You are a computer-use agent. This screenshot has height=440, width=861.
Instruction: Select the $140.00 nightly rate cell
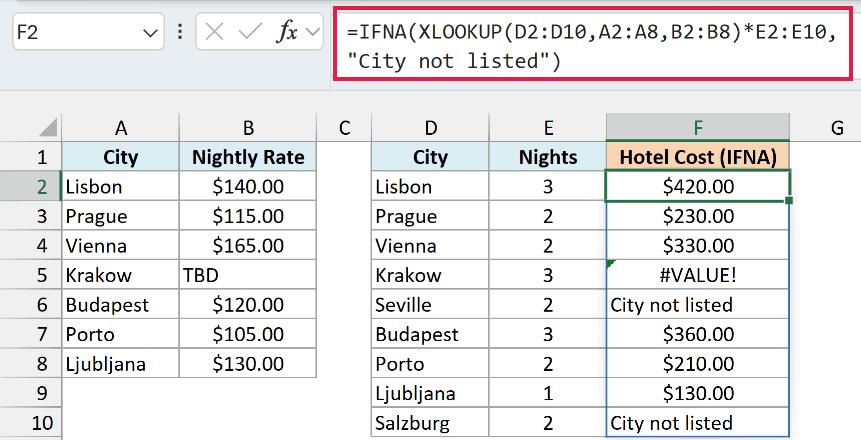(x=248, y=186)
